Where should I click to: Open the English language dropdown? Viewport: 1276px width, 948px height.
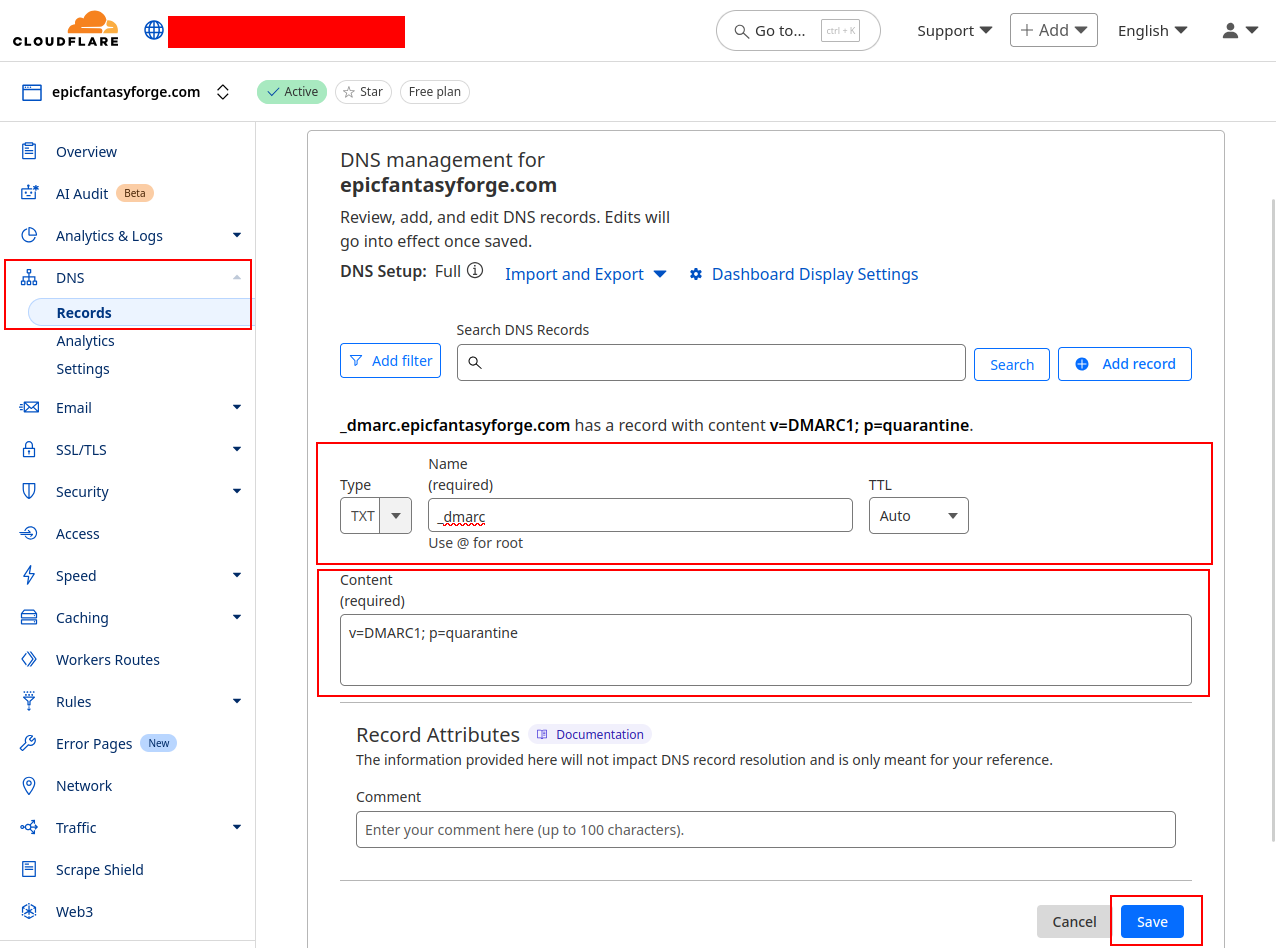pyautogui.click(x=1153, y=30)
